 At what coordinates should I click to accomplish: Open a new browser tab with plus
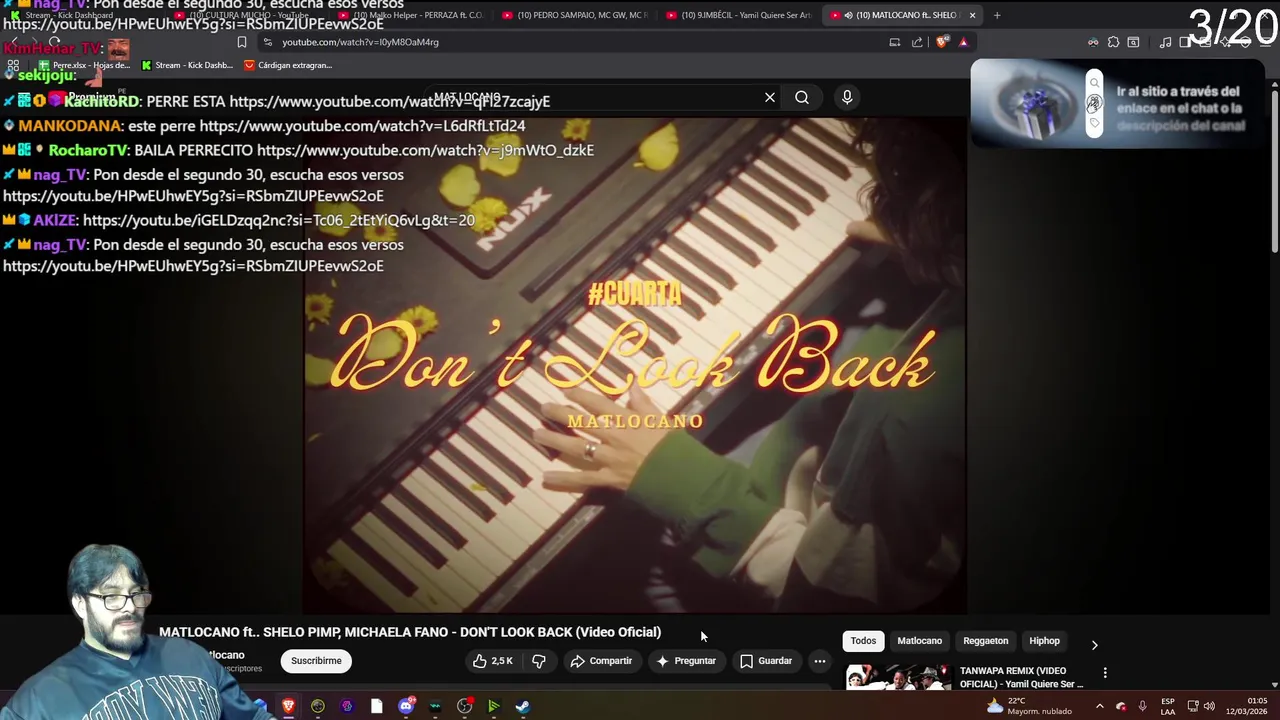(x=997, y=15)
